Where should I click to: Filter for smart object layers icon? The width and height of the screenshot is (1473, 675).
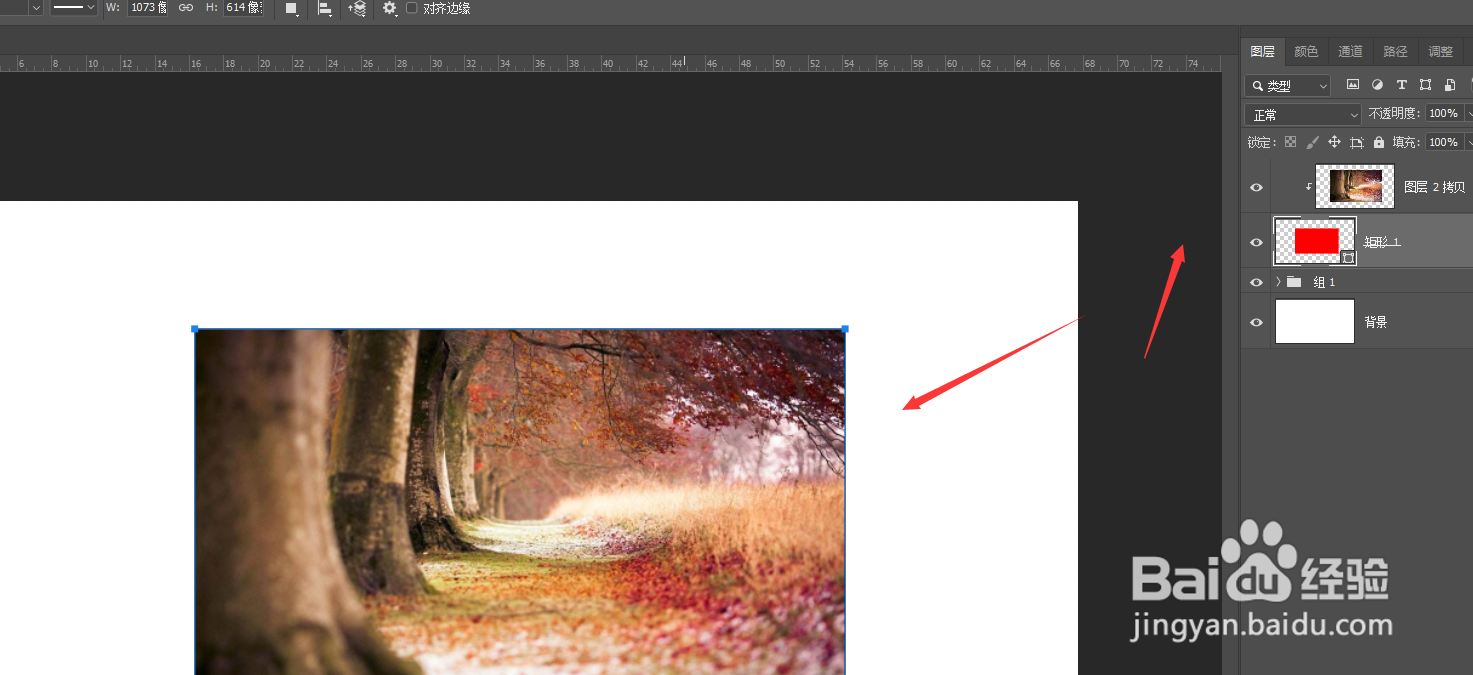coord(1450,85)
